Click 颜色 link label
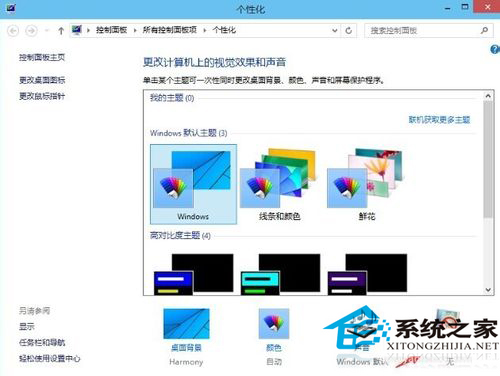The width and height of the screenshot is (500, 376). 274,348
